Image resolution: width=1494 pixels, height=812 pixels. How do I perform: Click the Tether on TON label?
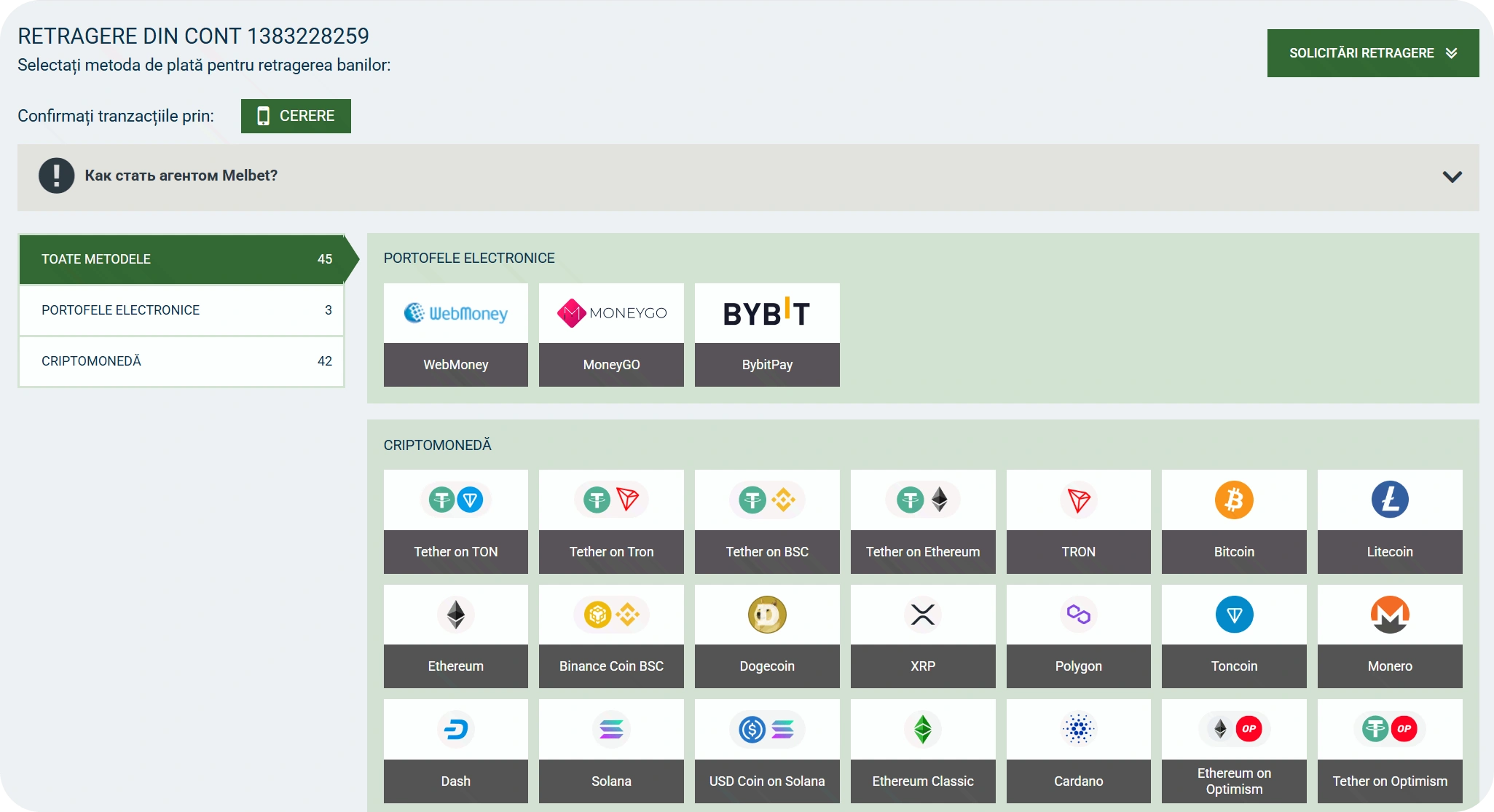456,552
